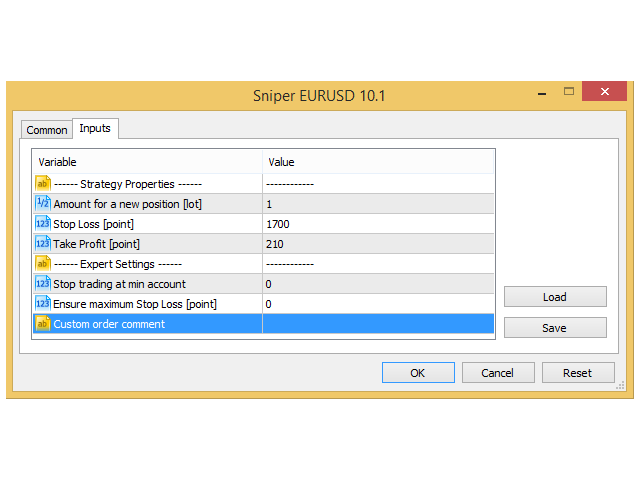This screenshot has width=640, height=480.
Task: Click the Variable column header
Action: (147, 162)
